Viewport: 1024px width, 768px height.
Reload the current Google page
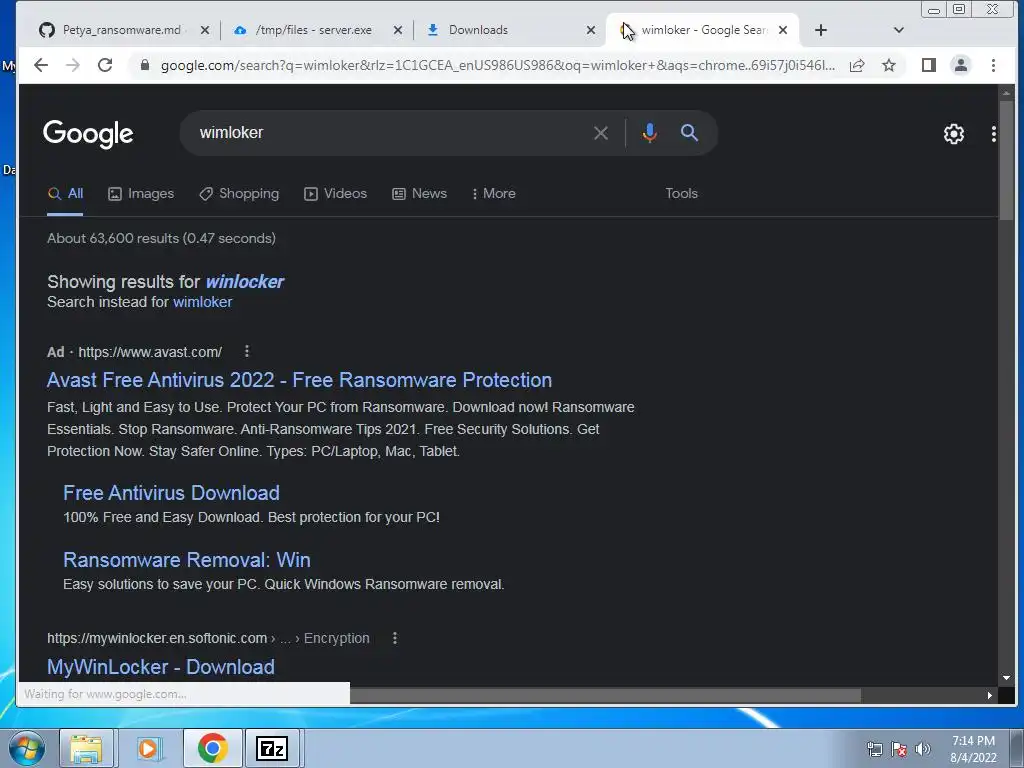[x=105, y=65]
